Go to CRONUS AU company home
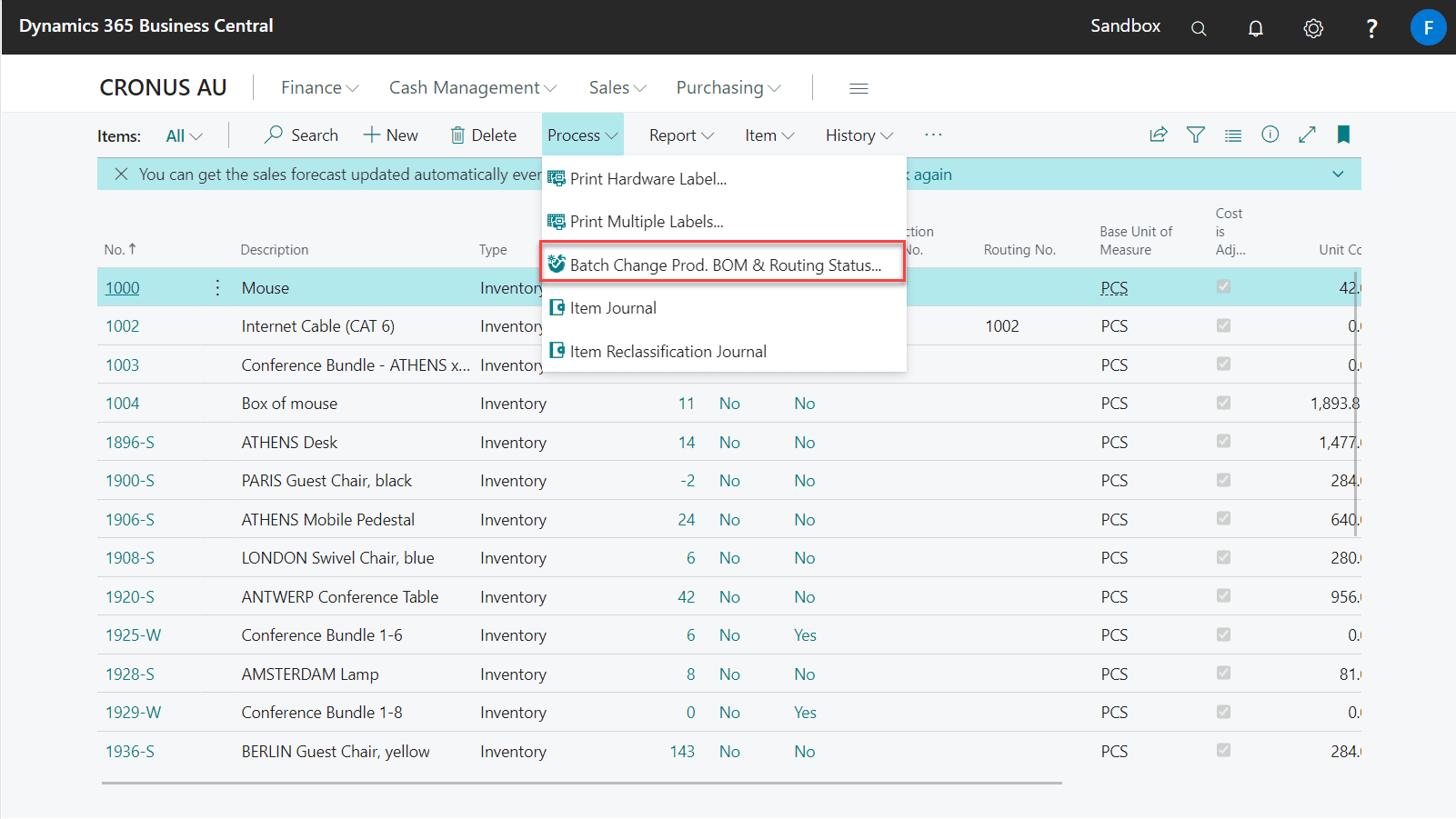The width and height of the screenshot is (1456, 819). tap(163, 87)
